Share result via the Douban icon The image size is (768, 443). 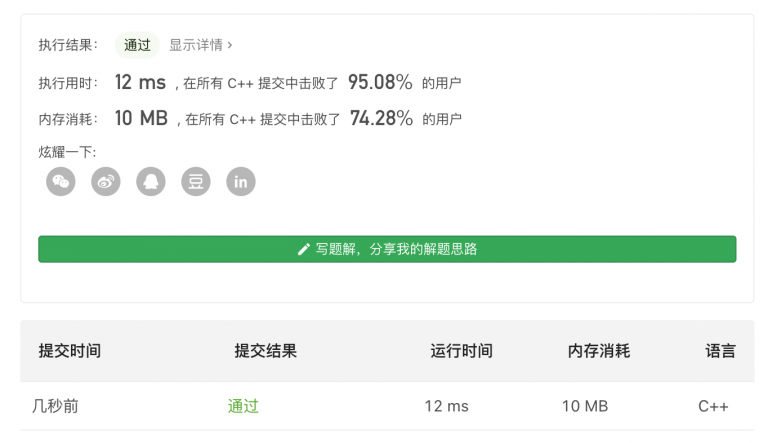196,181
